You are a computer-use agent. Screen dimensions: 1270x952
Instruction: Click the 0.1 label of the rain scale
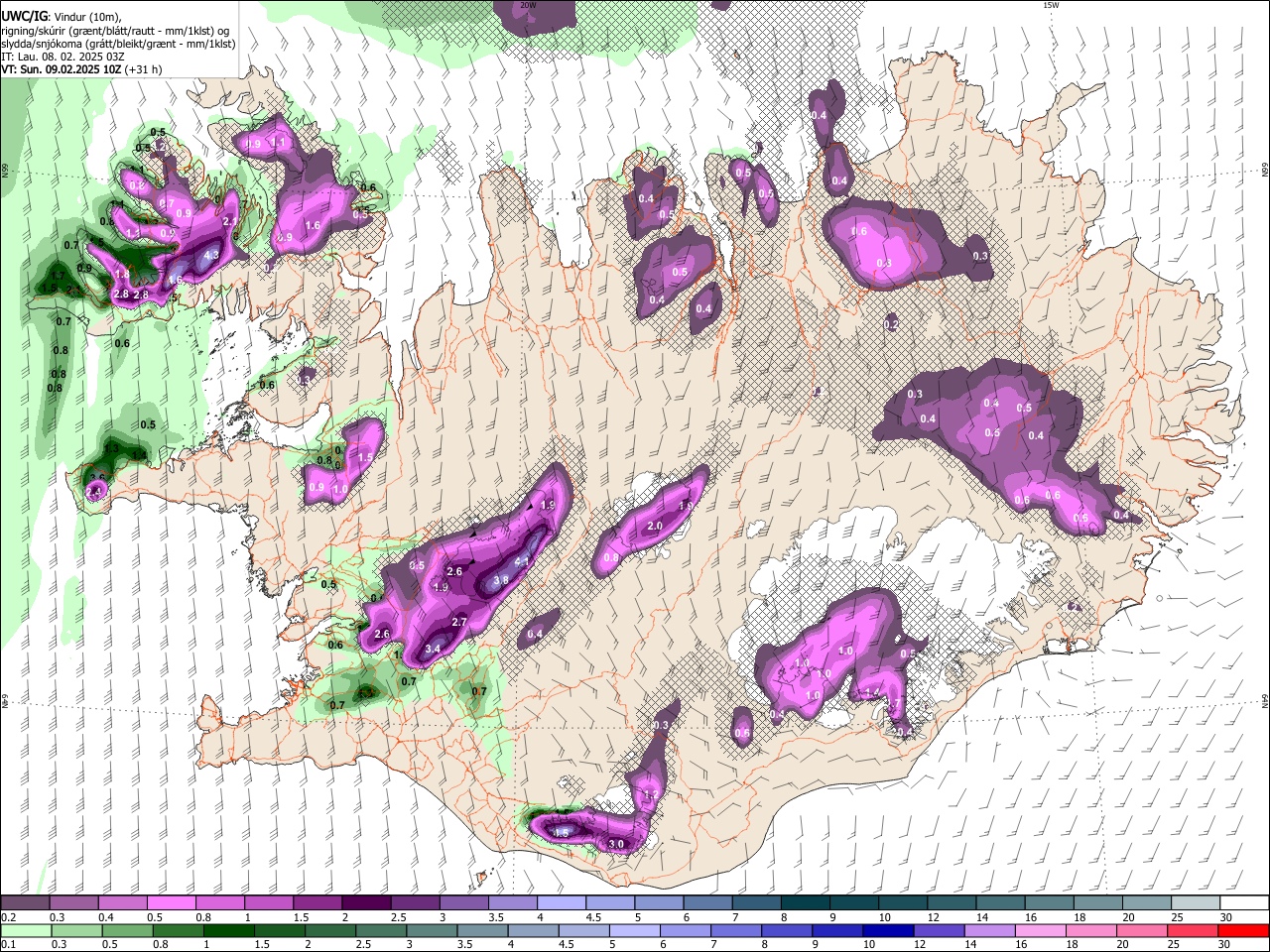[x=8, y=945]
